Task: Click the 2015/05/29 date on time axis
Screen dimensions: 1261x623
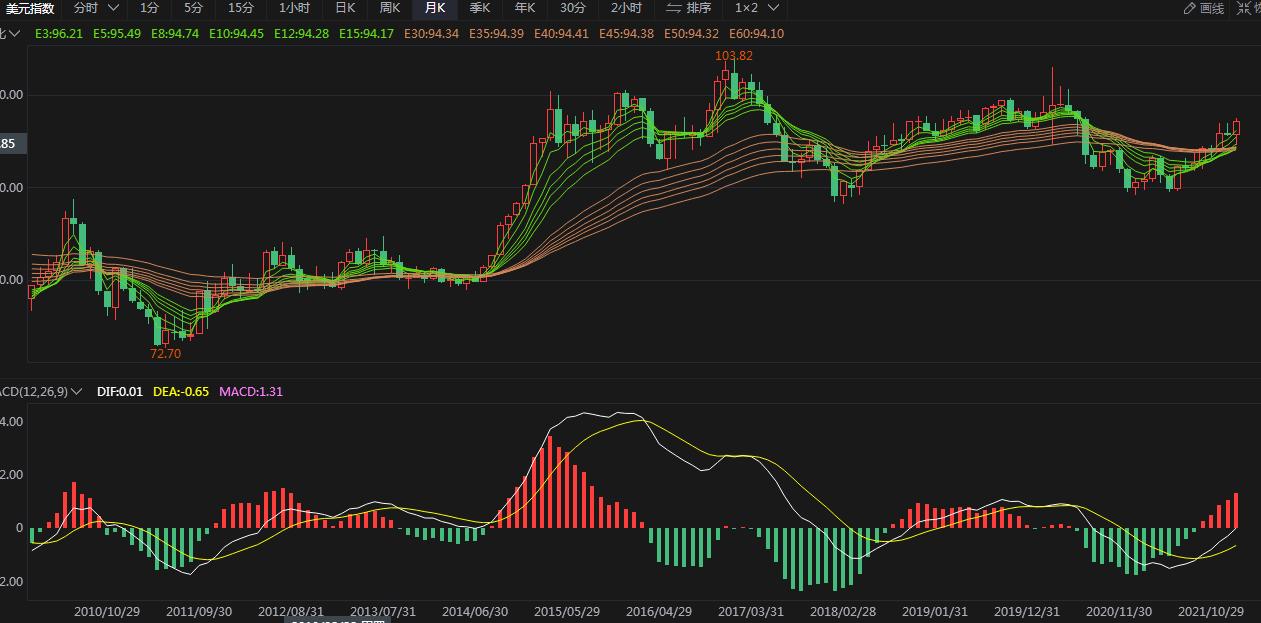Action: pyautogui.click(x=567, y=611)
